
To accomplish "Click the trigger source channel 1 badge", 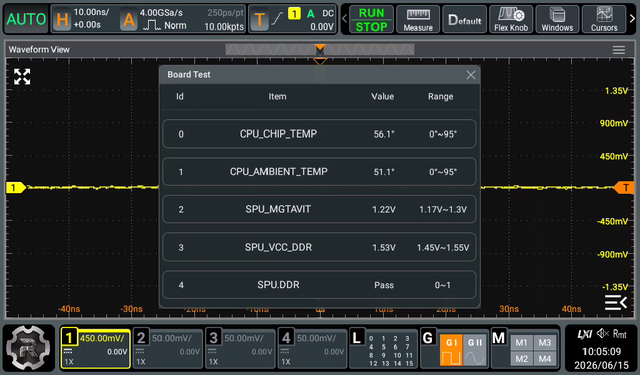I will pos(294,13).
